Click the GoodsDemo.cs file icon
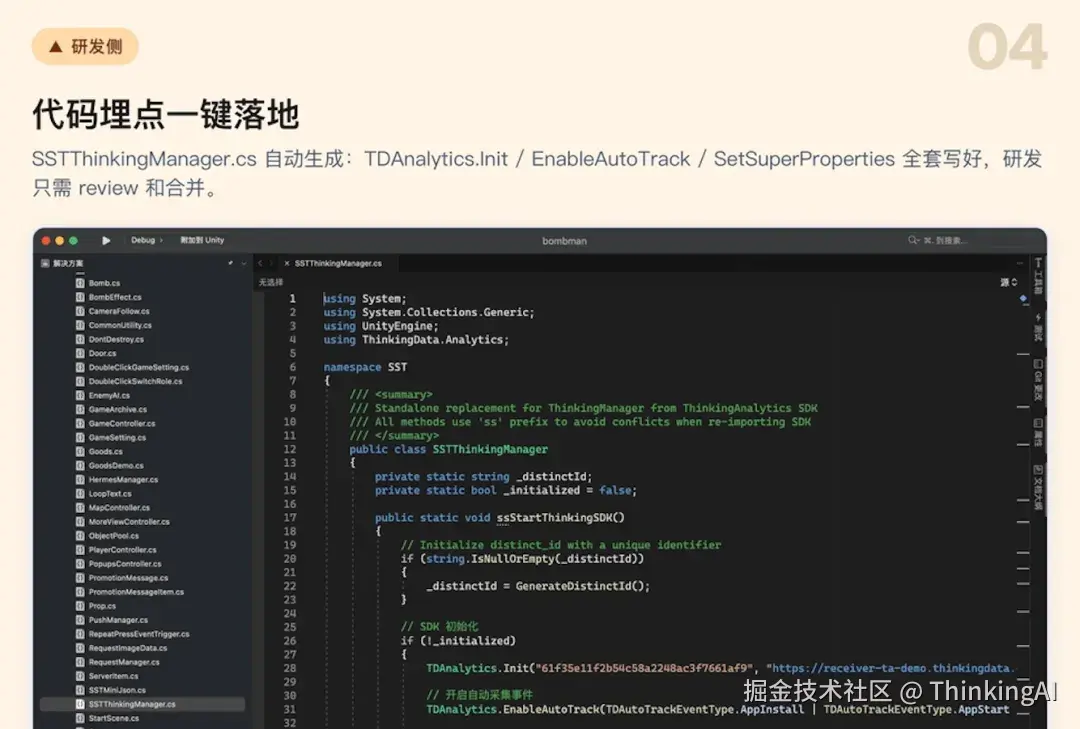This screenshot has width=1080, height=729. (x=81, y=466)
